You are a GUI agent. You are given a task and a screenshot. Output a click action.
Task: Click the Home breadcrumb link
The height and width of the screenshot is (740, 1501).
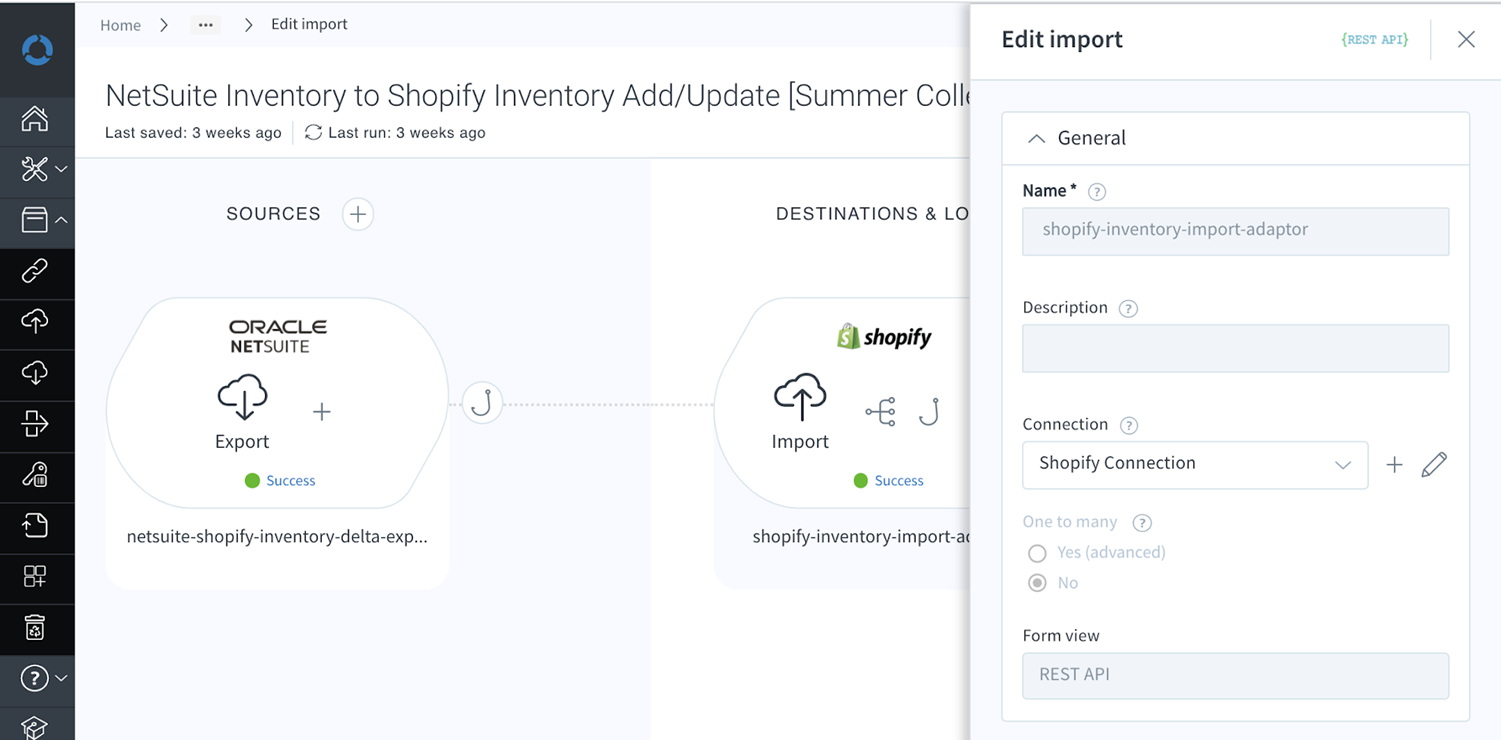click(120, 25)
